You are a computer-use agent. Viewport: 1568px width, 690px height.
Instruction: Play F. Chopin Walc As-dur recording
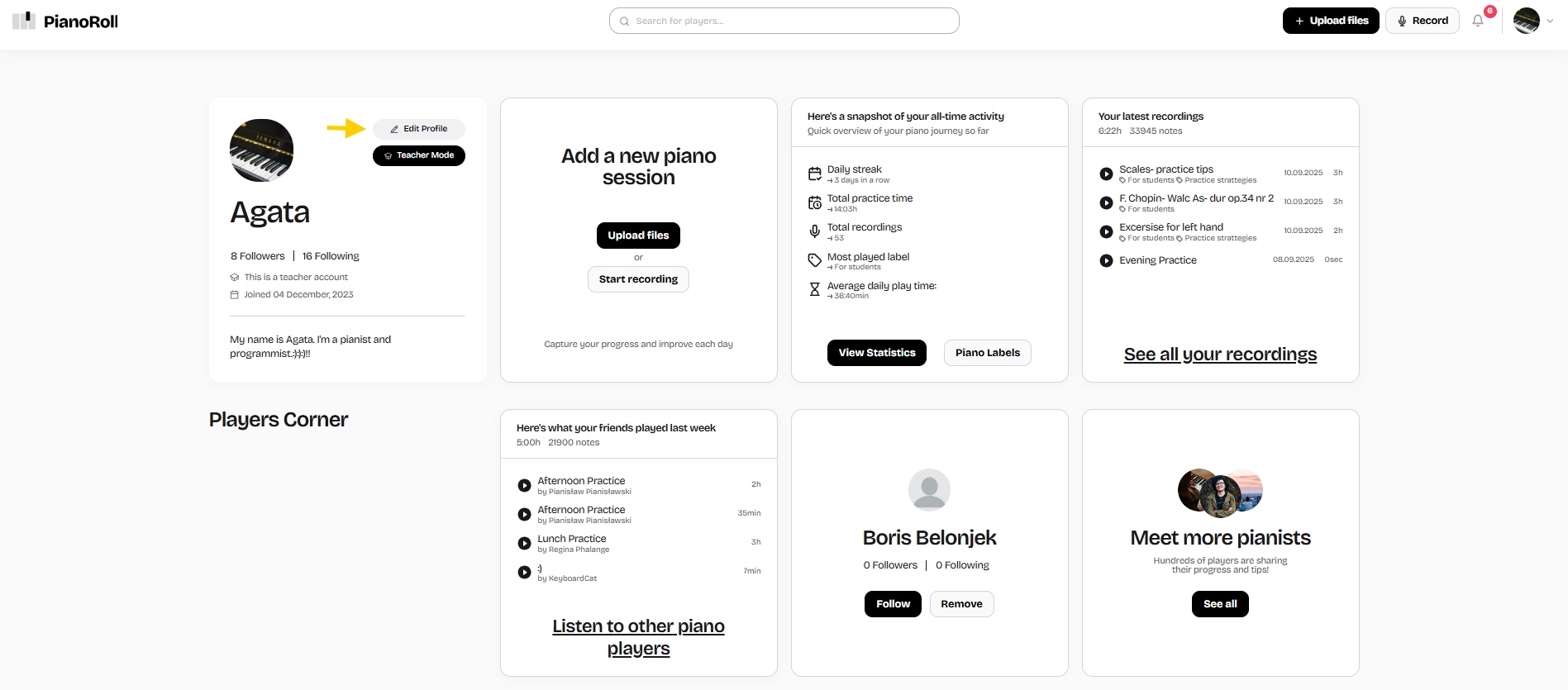1106,202
